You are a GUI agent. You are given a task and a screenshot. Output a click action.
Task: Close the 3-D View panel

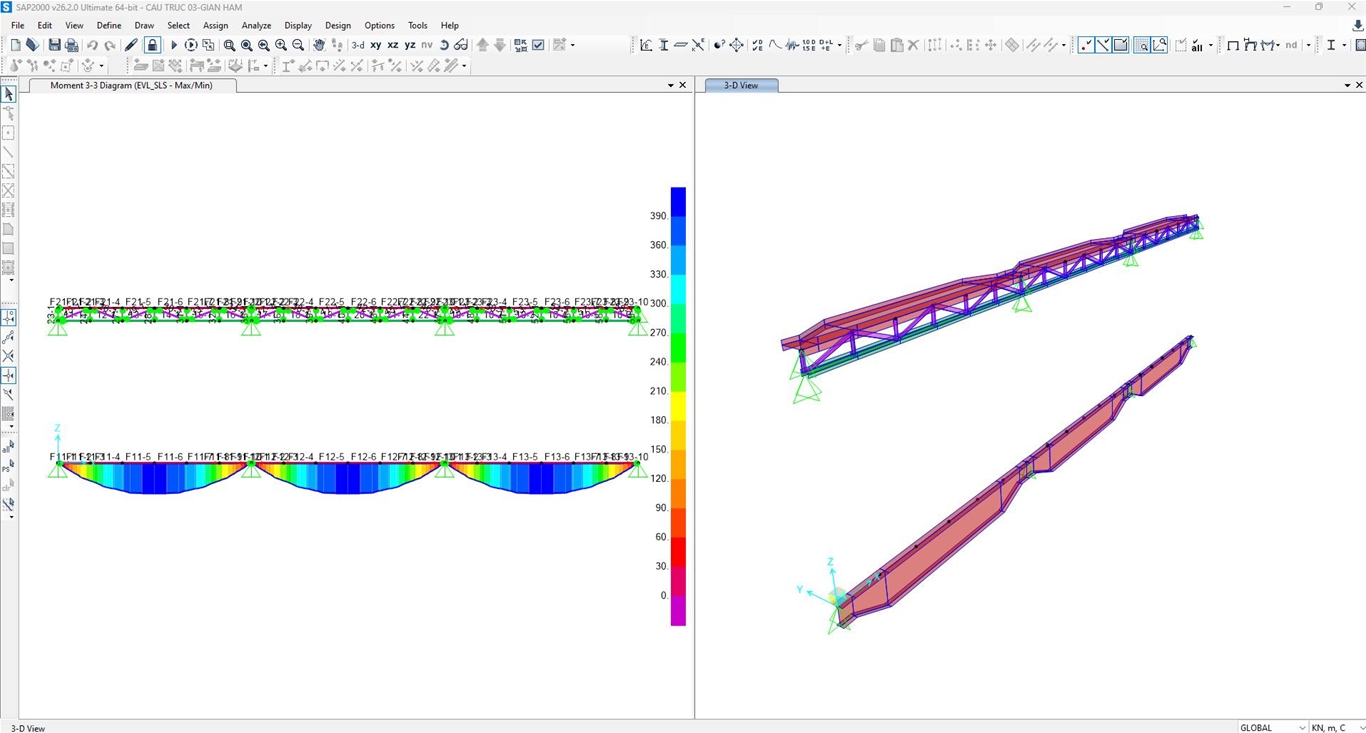[x=1359, y=86]
